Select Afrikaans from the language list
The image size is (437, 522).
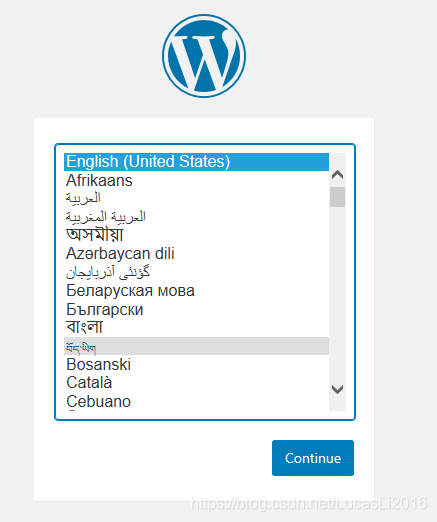coord(196,180)
